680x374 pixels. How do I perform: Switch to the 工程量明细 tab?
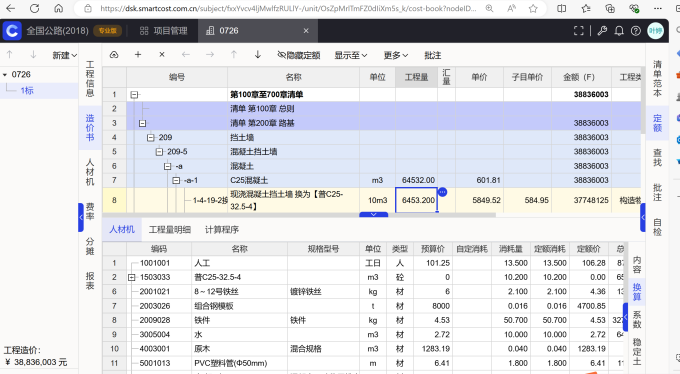170,230
